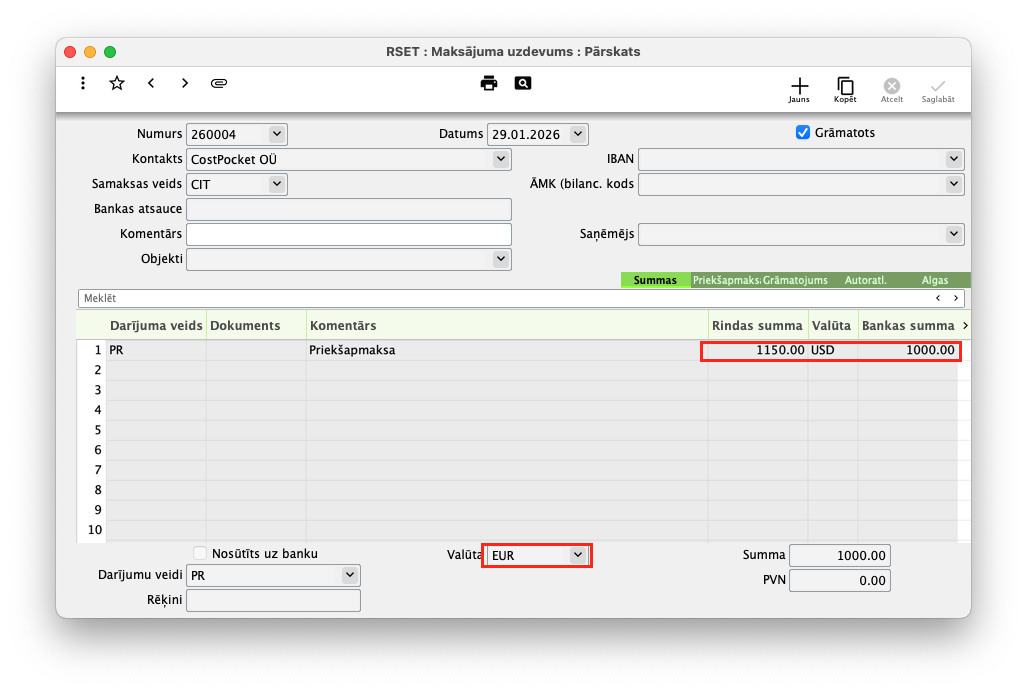
Task: Toggle the Grāmatots checkbox
Action: (802, 133)
